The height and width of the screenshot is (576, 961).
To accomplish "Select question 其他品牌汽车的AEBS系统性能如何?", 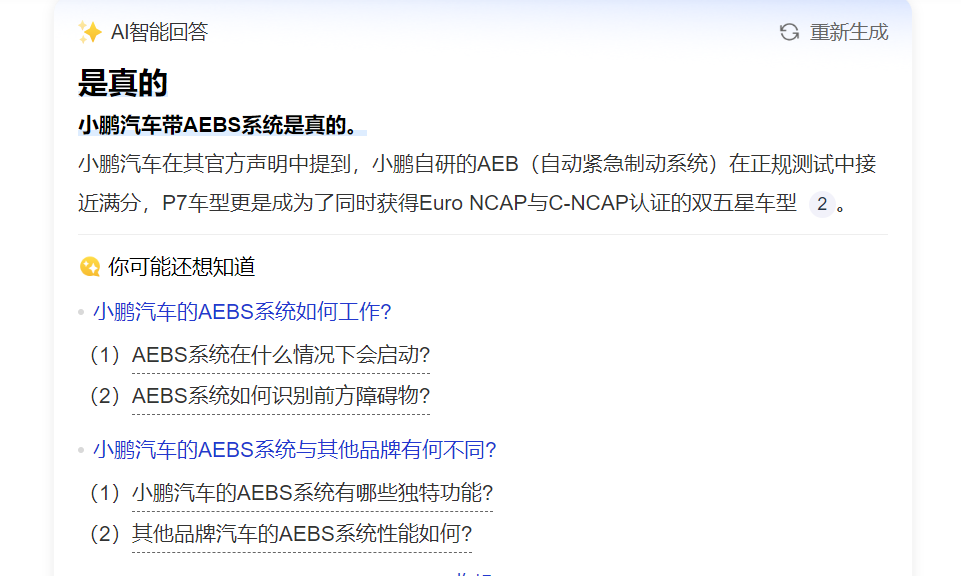I will [302, 534].
